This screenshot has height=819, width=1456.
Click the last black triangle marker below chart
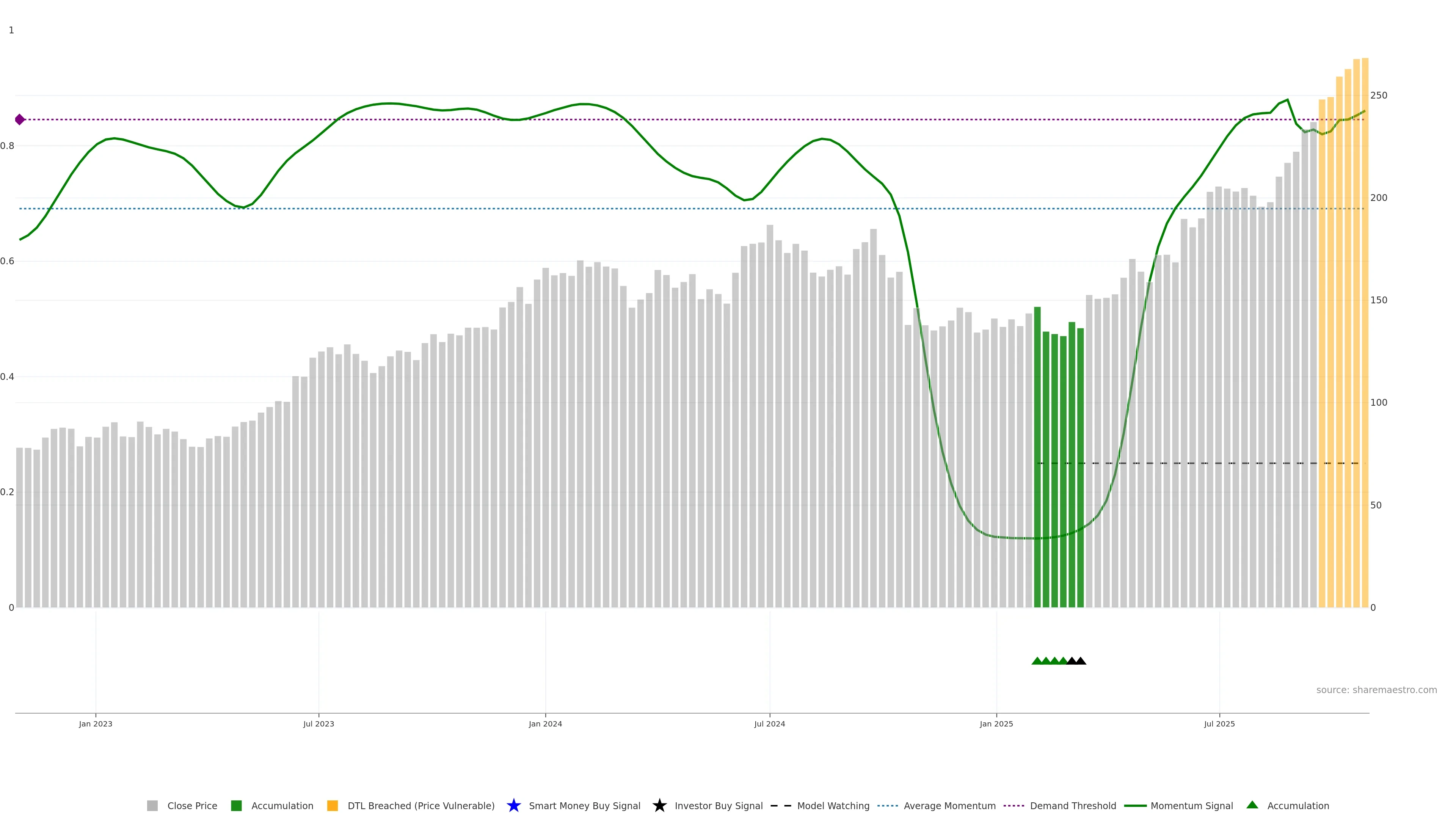click(1080, 661)
